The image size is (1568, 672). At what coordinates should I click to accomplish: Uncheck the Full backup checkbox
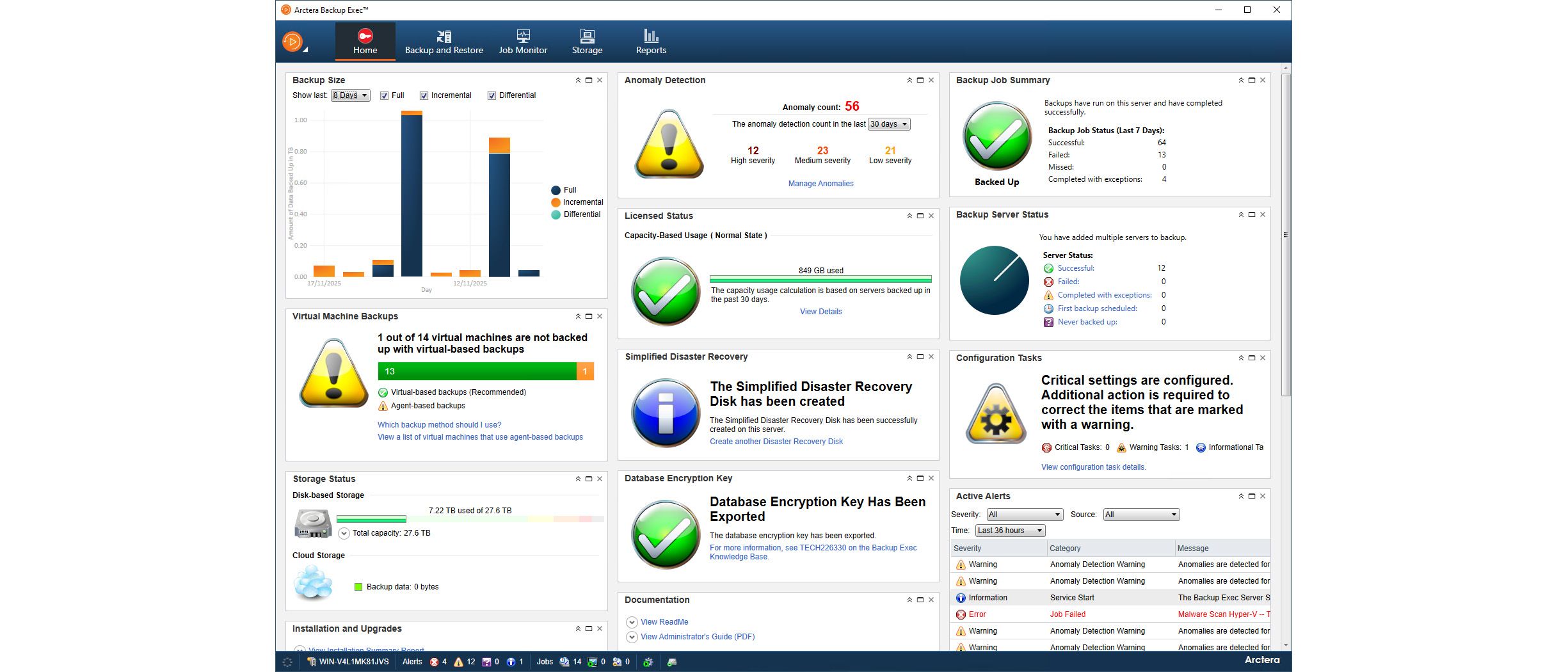point(385,95)
